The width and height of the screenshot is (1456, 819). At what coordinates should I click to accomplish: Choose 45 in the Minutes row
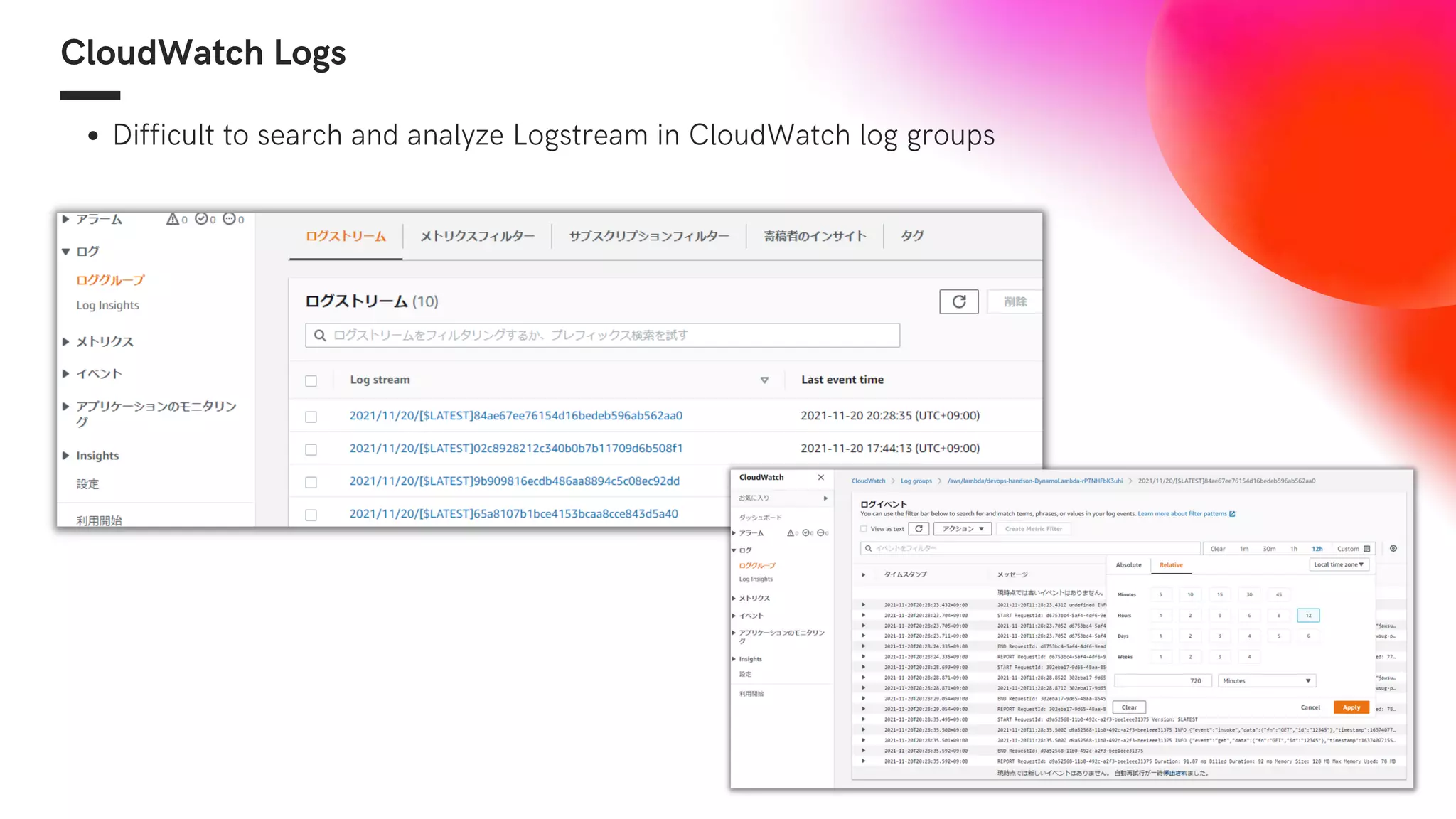[x=1278, y=594]
